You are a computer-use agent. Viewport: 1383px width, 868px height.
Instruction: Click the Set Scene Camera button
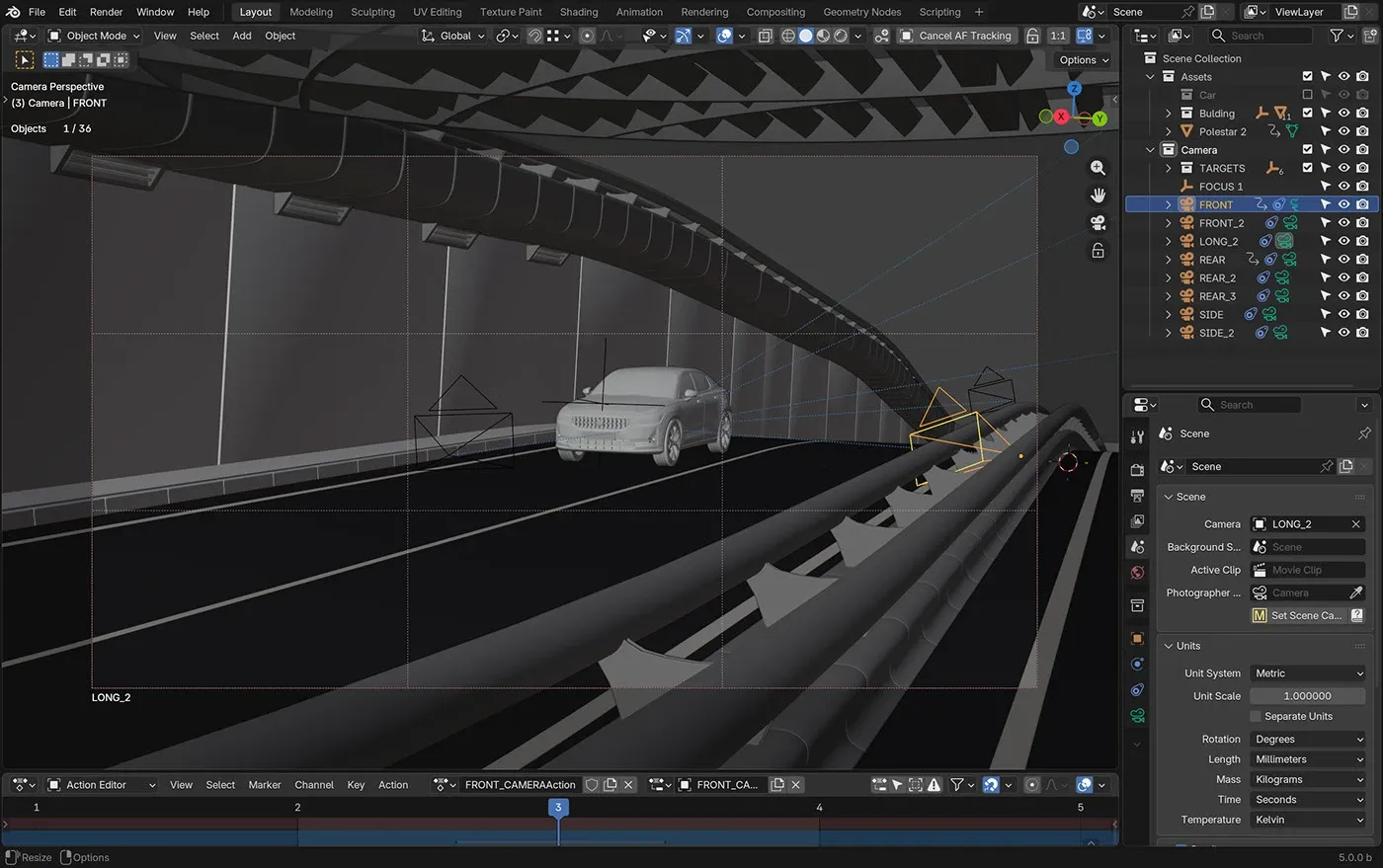[x=1298, y=615]
